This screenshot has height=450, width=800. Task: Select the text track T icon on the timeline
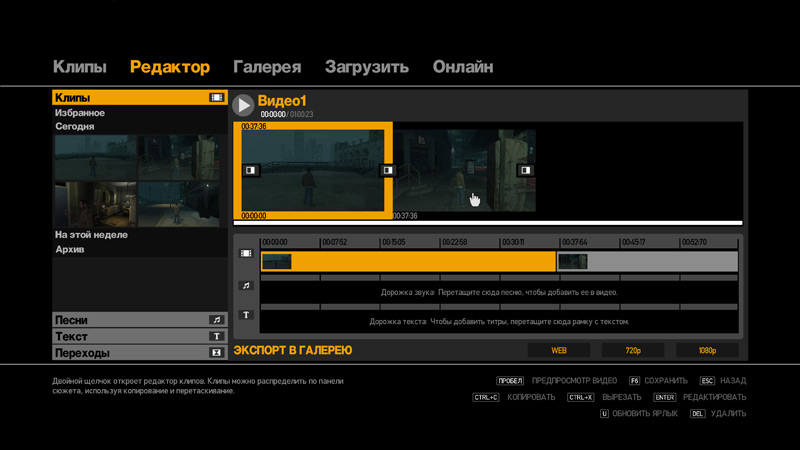246,315
